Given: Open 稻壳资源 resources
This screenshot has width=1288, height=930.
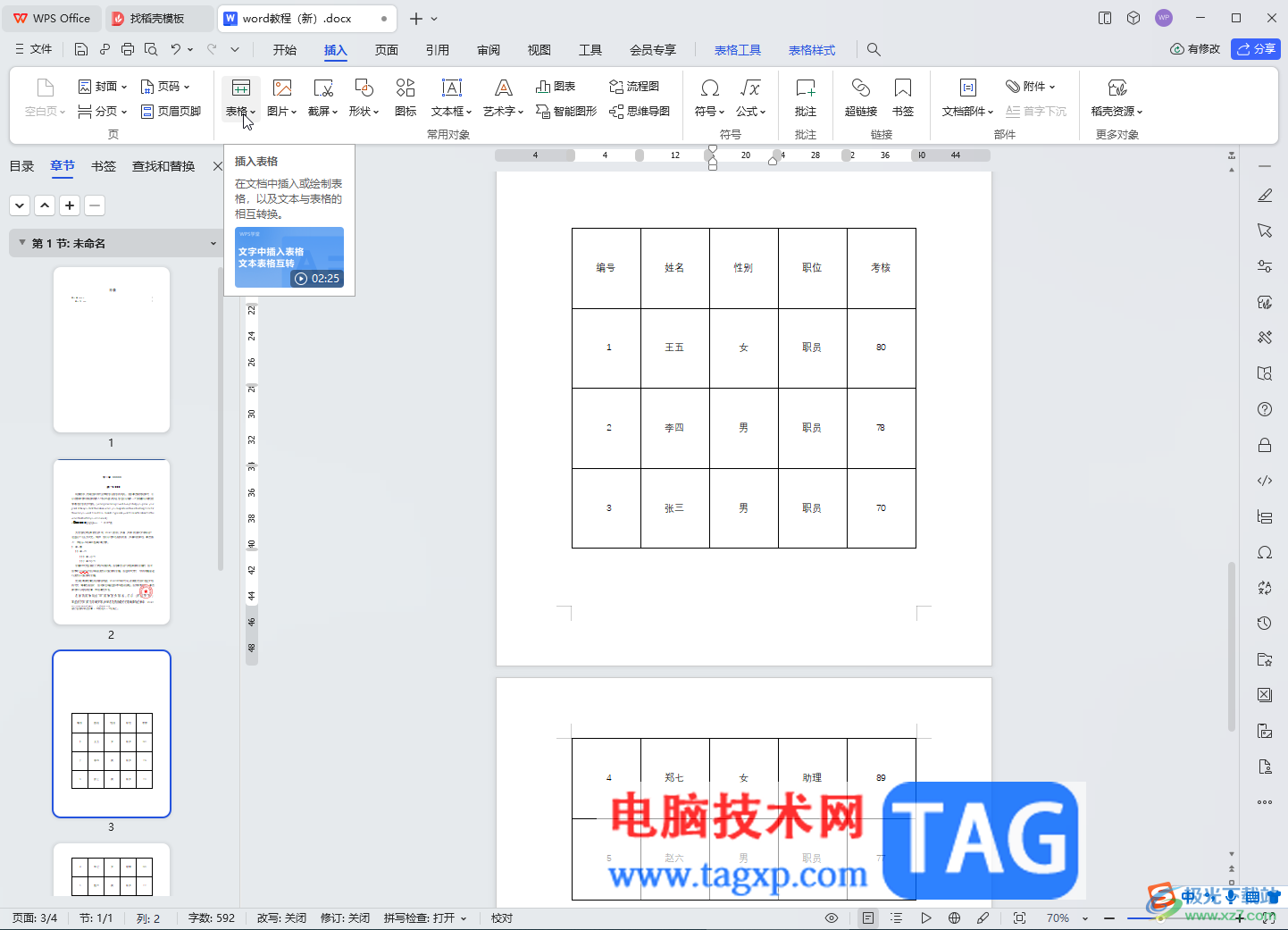Looking at the screenshot, I should (x=1117, y=98).
